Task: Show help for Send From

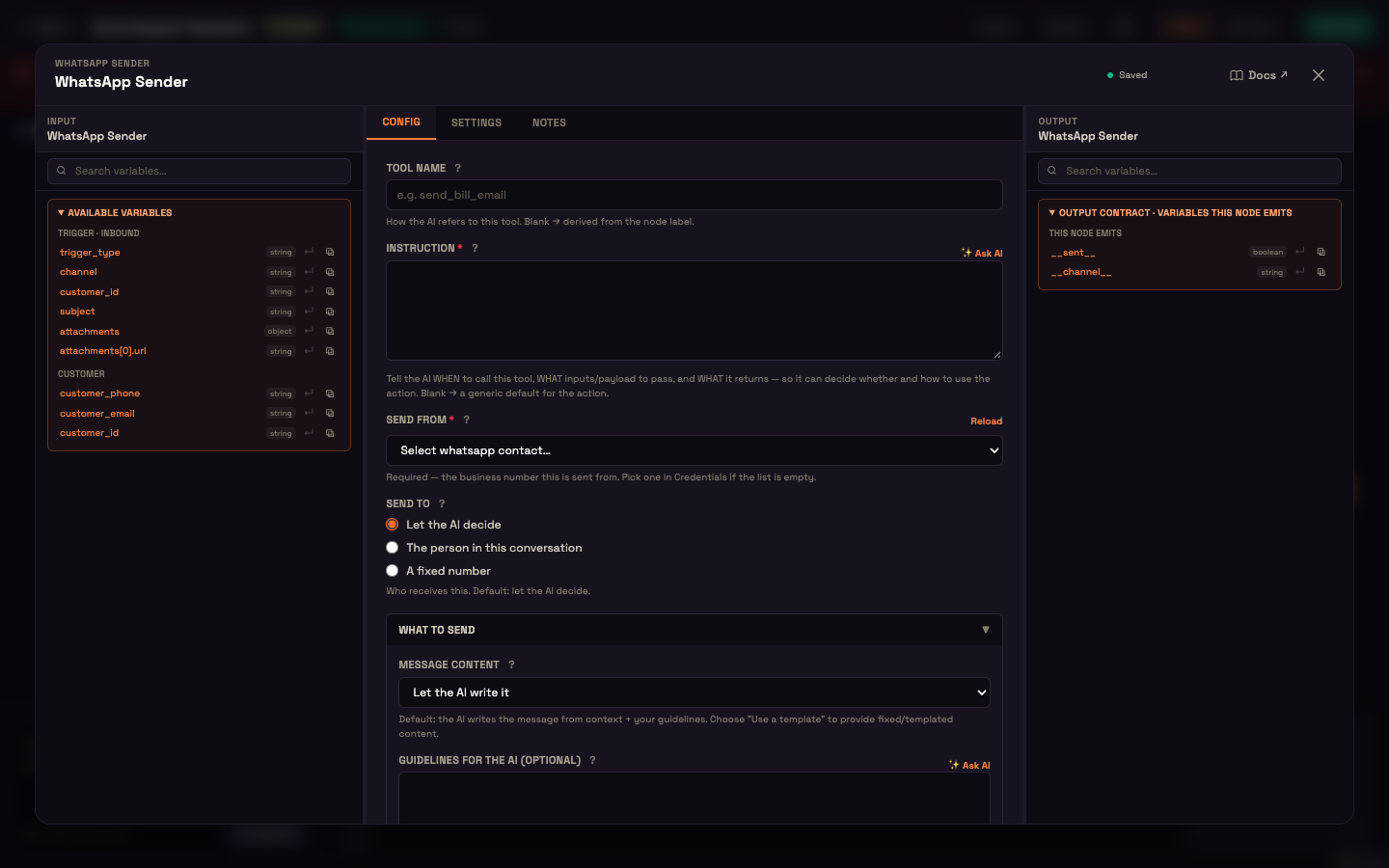Action: [466, 420]
